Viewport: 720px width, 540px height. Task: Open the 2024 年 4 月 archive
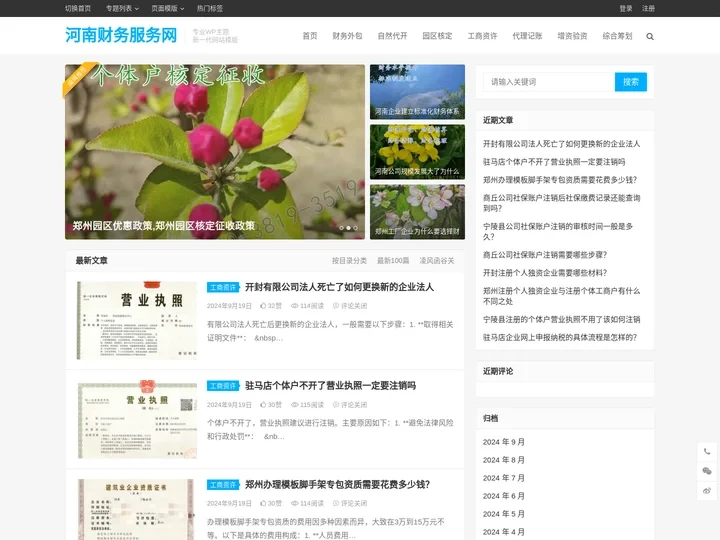coord(504,532)
